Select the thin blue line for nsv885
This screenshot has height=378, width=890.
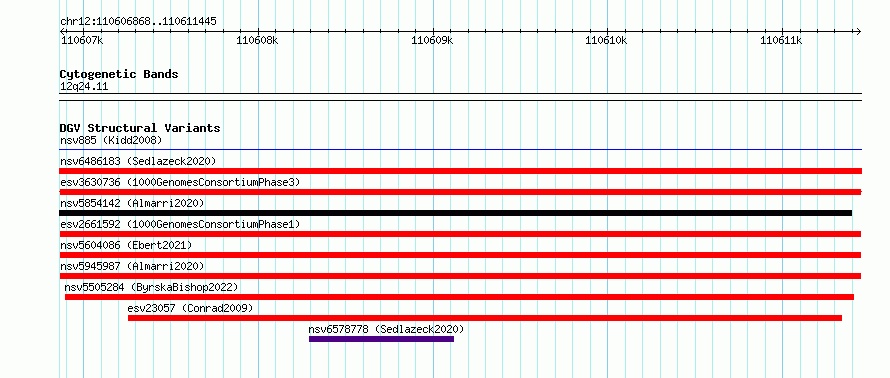(x=460, y=150)
